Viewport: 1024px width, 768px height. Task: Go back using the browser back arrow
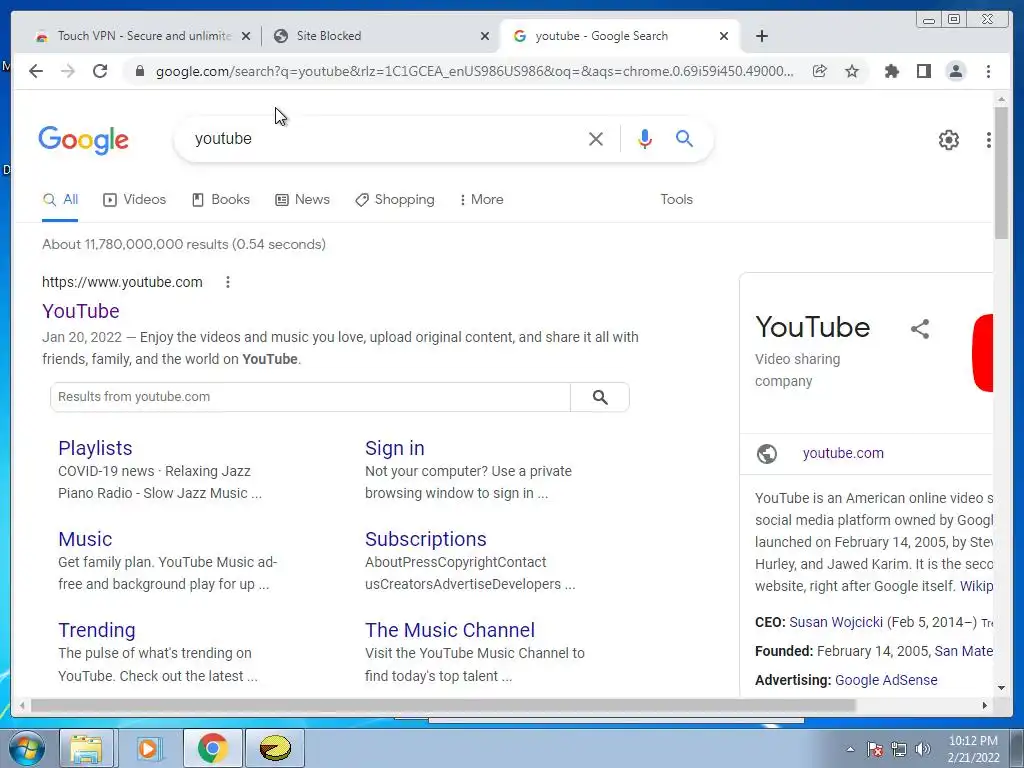pyautogui.click(x=36, y=71)
